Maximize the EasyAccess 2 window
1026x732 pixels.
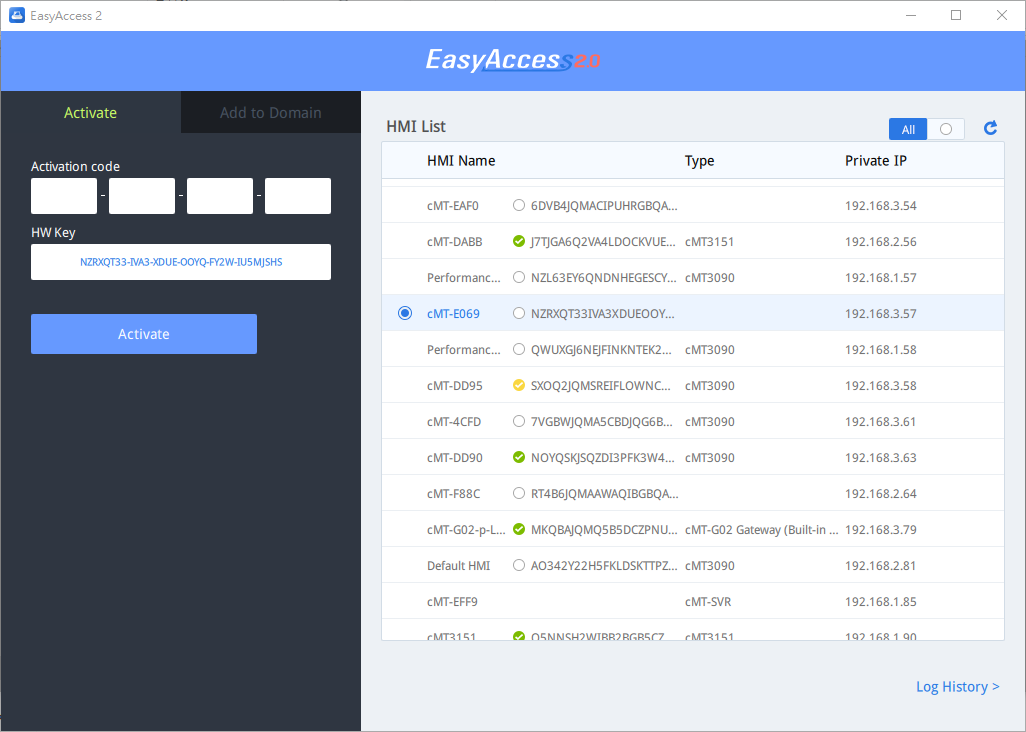coord(956,15)
